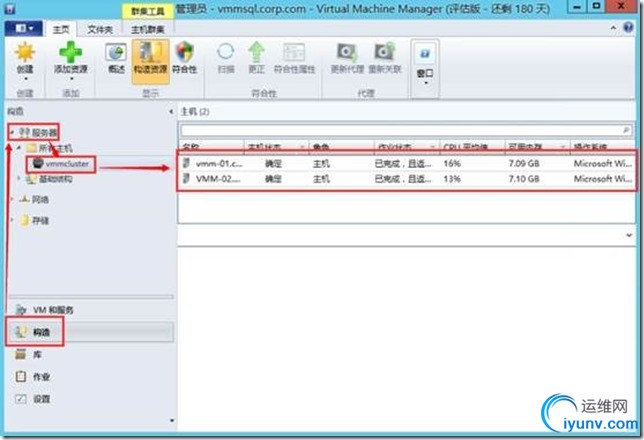
Task: Click the 7.10 GB memory cell
Action: click(x=524, y=179)
